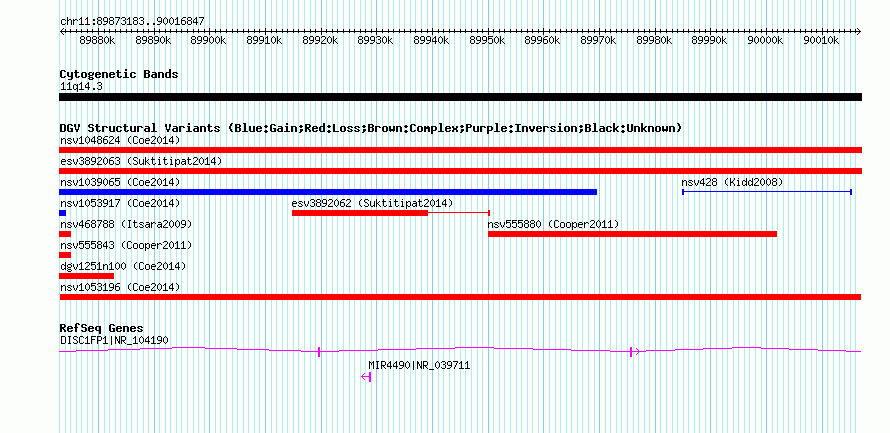Open the nsv555880 (Cooper2011) label

553,224
